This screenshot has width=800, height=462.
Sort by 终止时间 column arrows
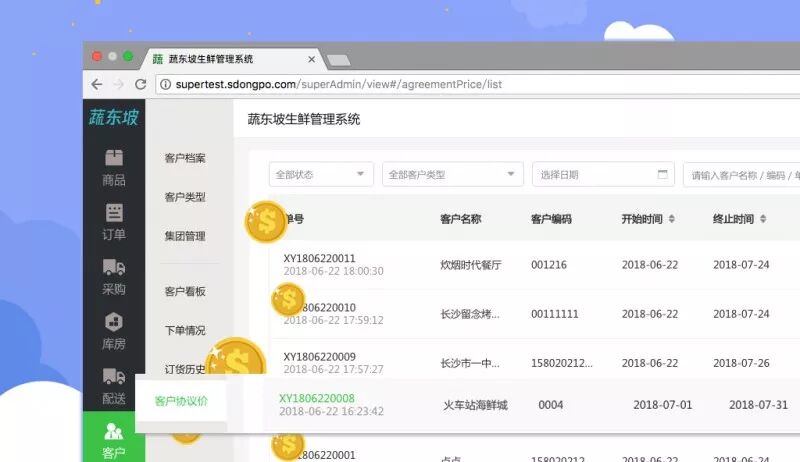coord(763,219)
